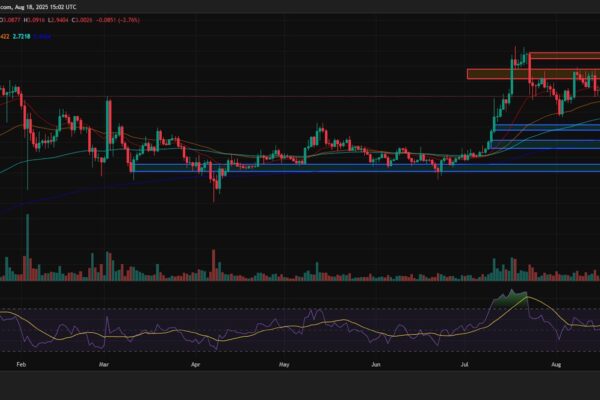Select the topmost red resistance zone rectangle
The image size is (600, 400).
[x=565, y=56]
